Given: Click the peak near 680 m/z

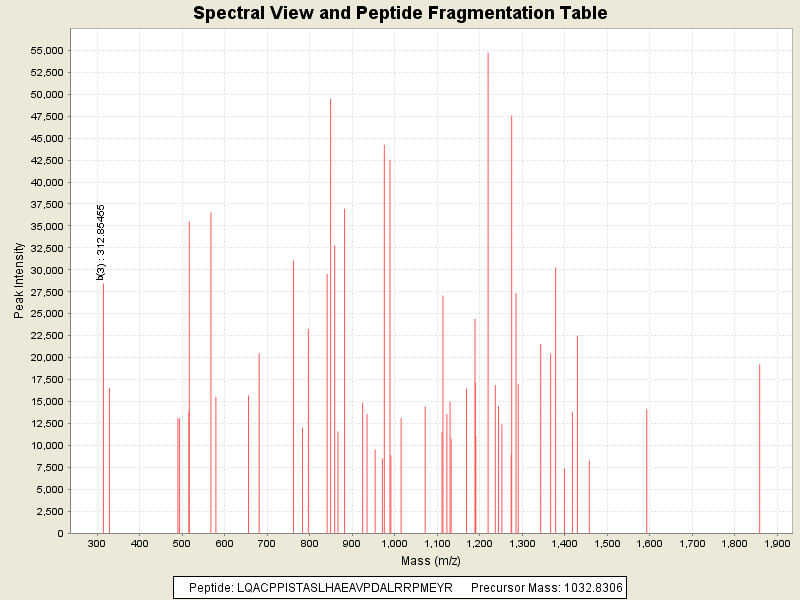Looking at the screenshot, I should (x=259, y=450).
